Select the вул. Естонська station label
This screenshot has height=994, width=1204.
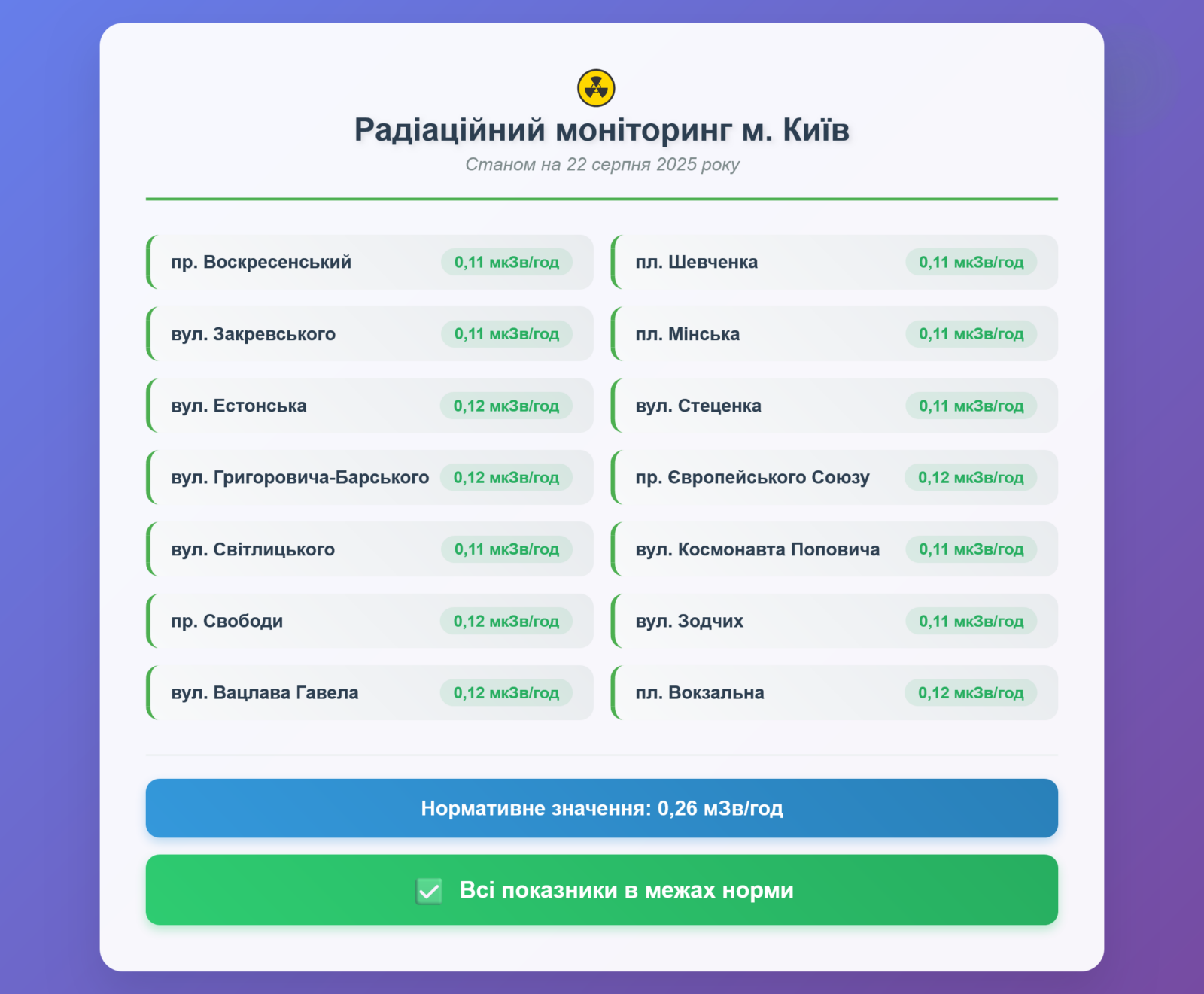pos(239,406)
